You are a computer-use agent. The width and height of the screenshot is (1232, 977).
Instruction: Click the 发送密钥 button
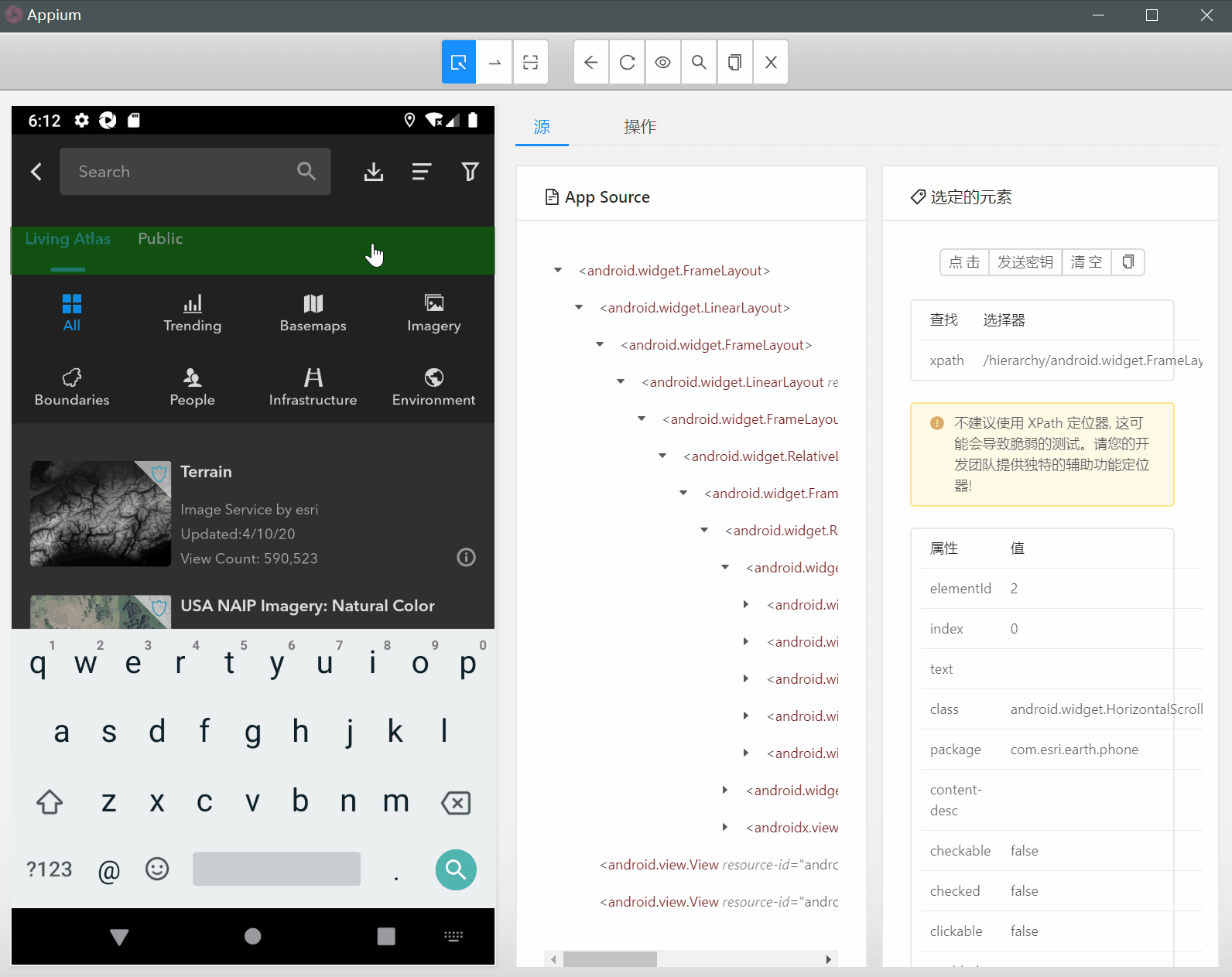[x=1025, y=262]
